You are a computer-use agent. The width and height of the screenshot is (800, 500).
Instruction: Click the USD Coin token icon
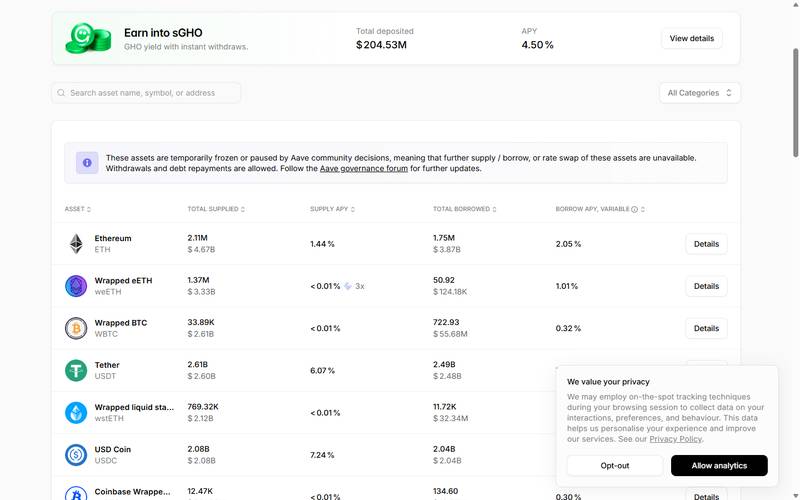76,455
